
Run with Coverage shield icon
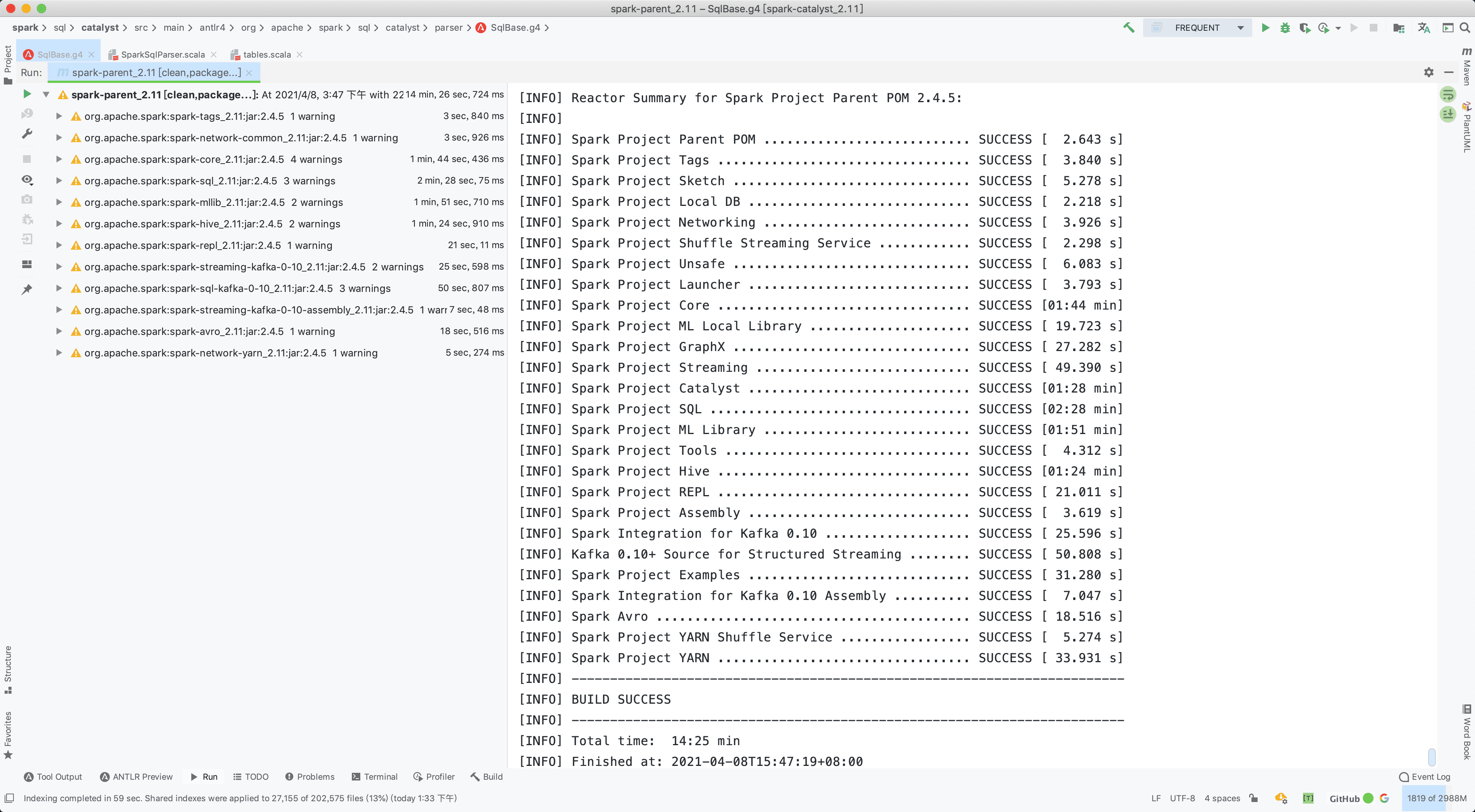1304,28
